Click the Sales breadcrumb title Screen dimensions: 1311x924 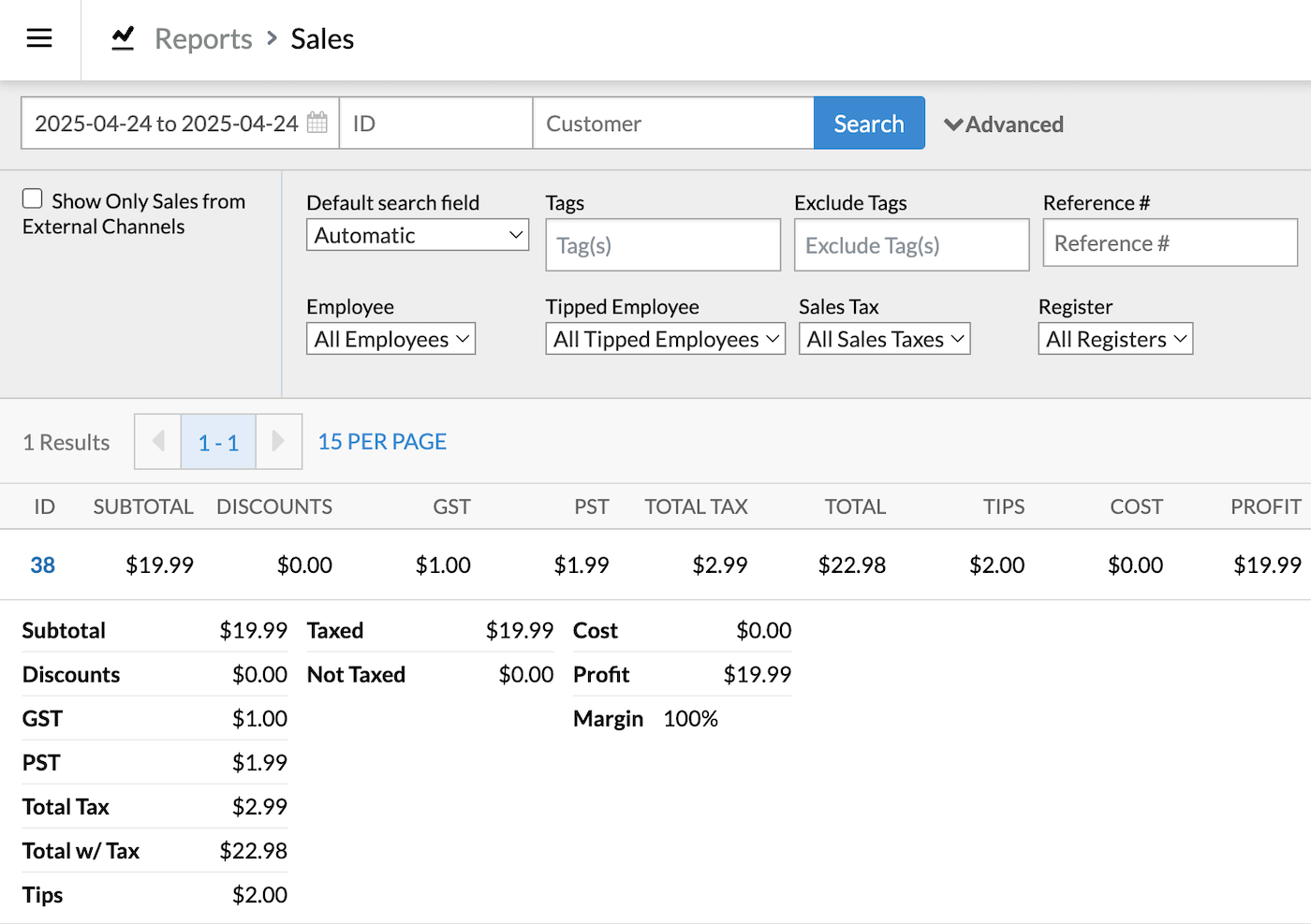(x=322, y=38)
